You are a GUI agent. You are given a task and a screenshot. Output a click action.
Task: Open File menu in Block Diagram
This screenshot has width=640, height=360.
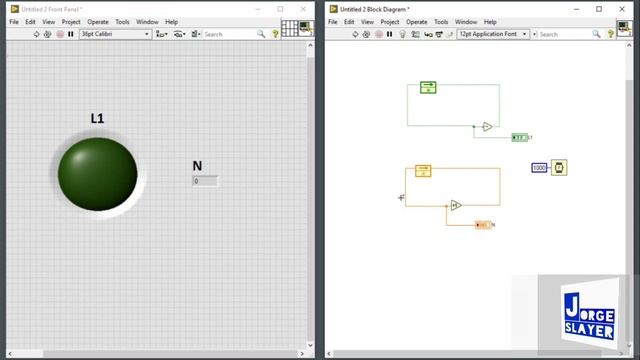(x=333, y=22)
